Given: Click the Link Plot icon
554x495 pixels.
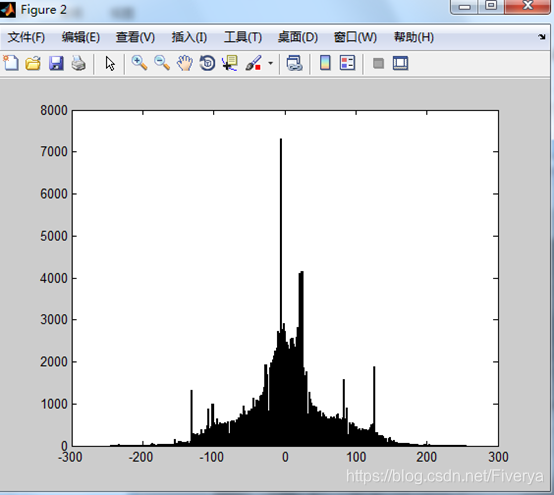Looking at the screenshot, I should pyautogui.click(x=294, y=64).
